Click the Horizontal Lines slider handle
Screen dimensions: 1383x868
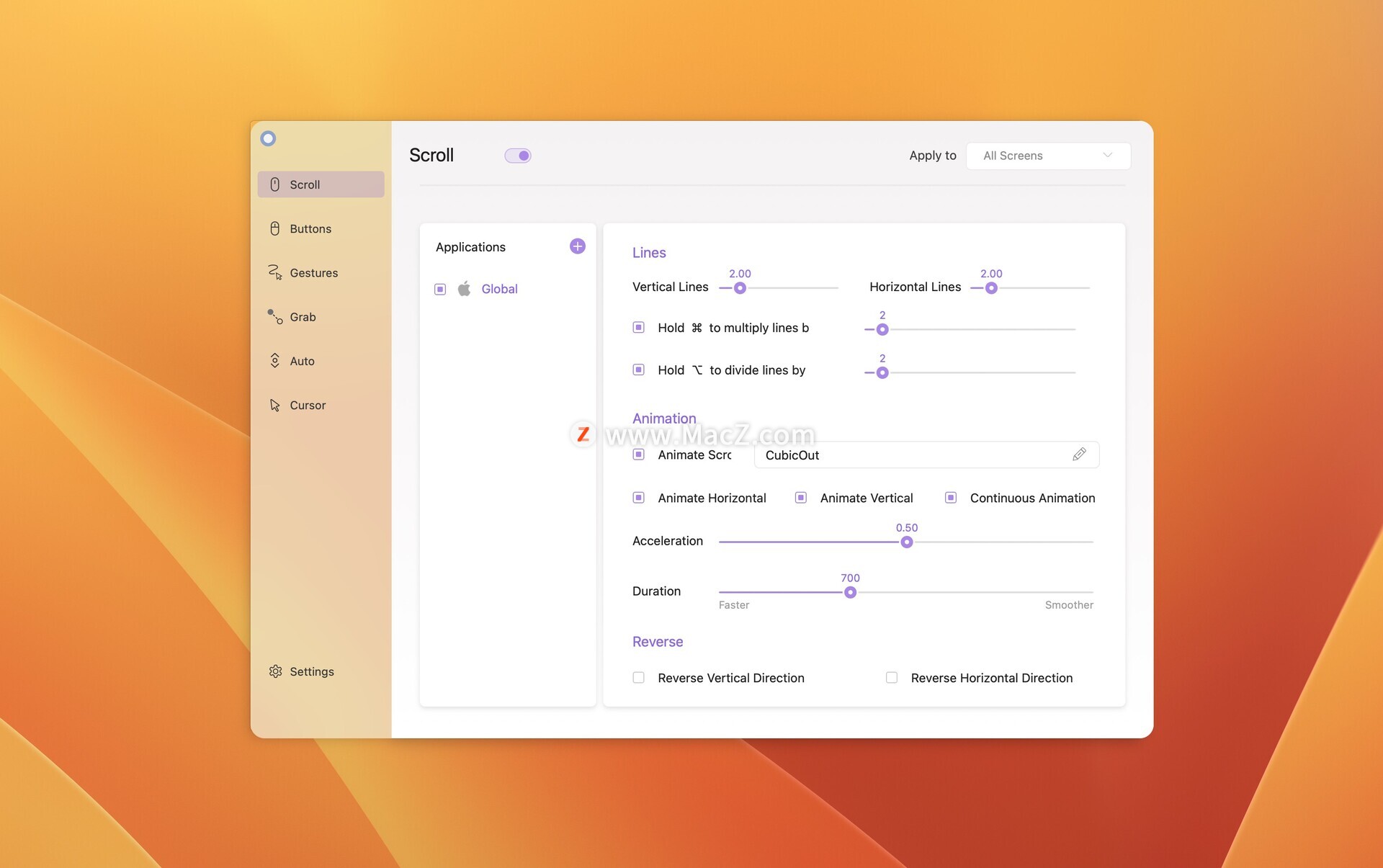991,288
